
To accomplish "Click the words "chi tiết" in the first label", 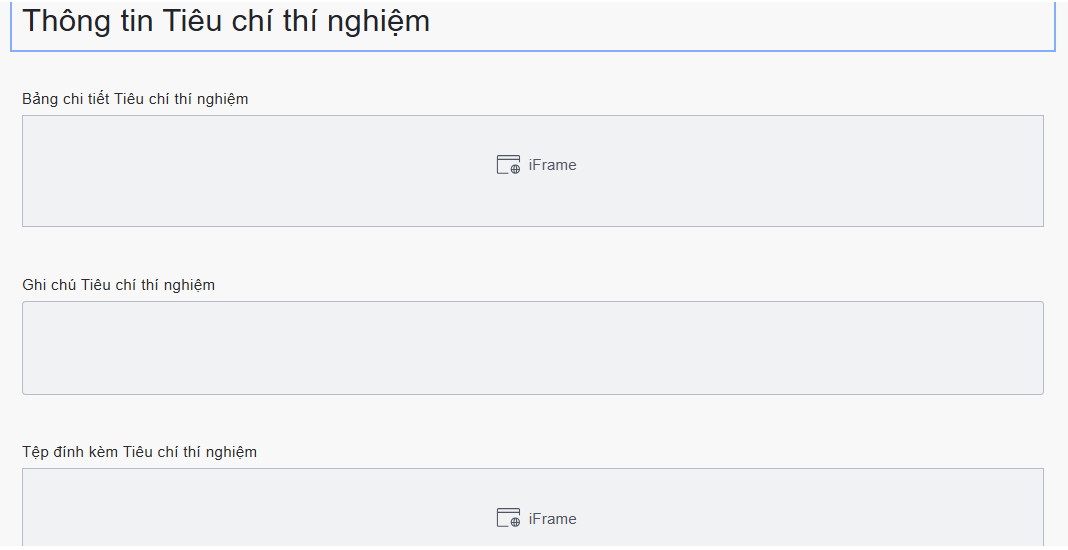I will (86, 99).
